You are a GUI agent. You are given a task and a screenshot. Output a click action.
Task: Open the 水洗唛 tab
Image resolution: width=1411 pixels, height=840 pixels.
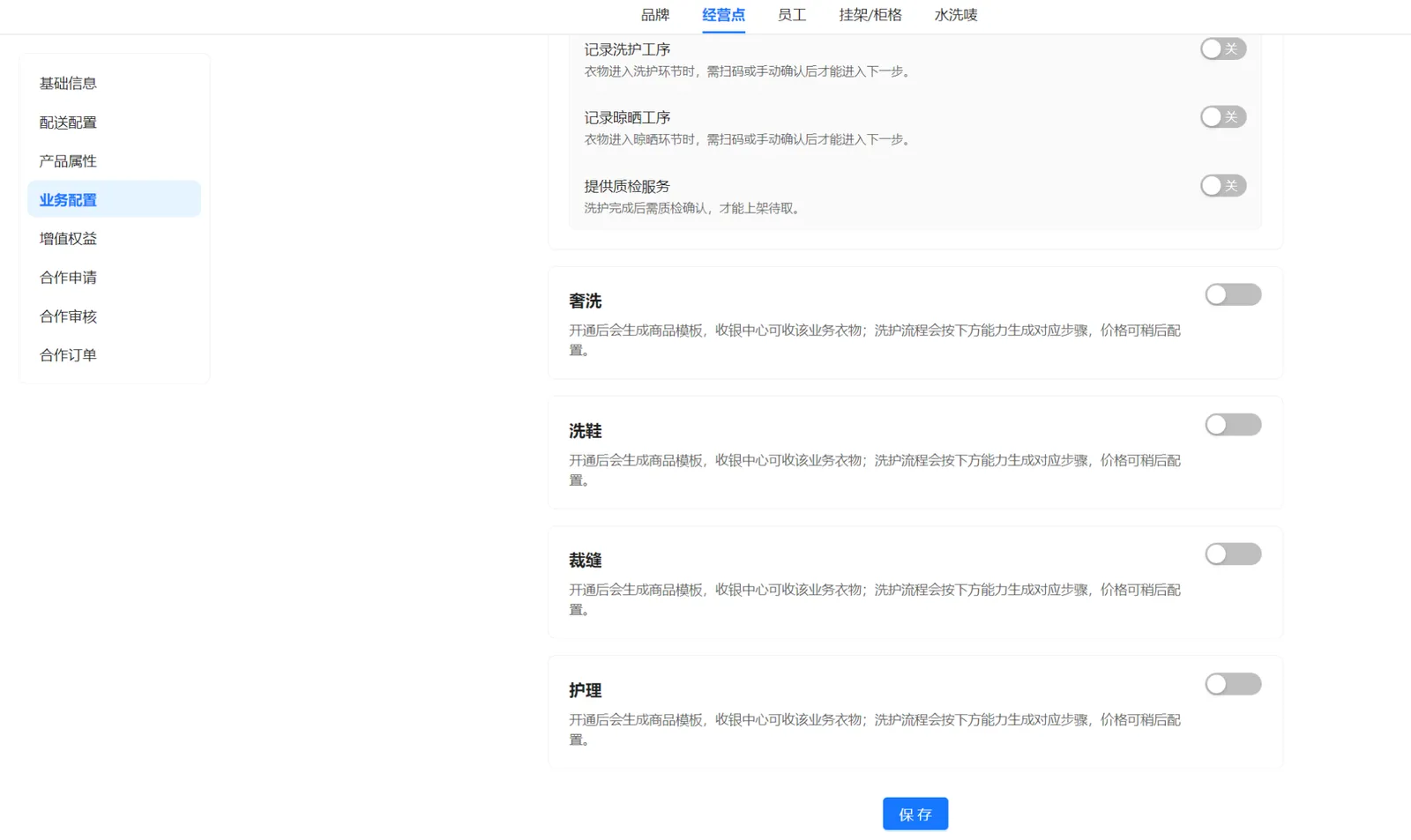point(956,15)
